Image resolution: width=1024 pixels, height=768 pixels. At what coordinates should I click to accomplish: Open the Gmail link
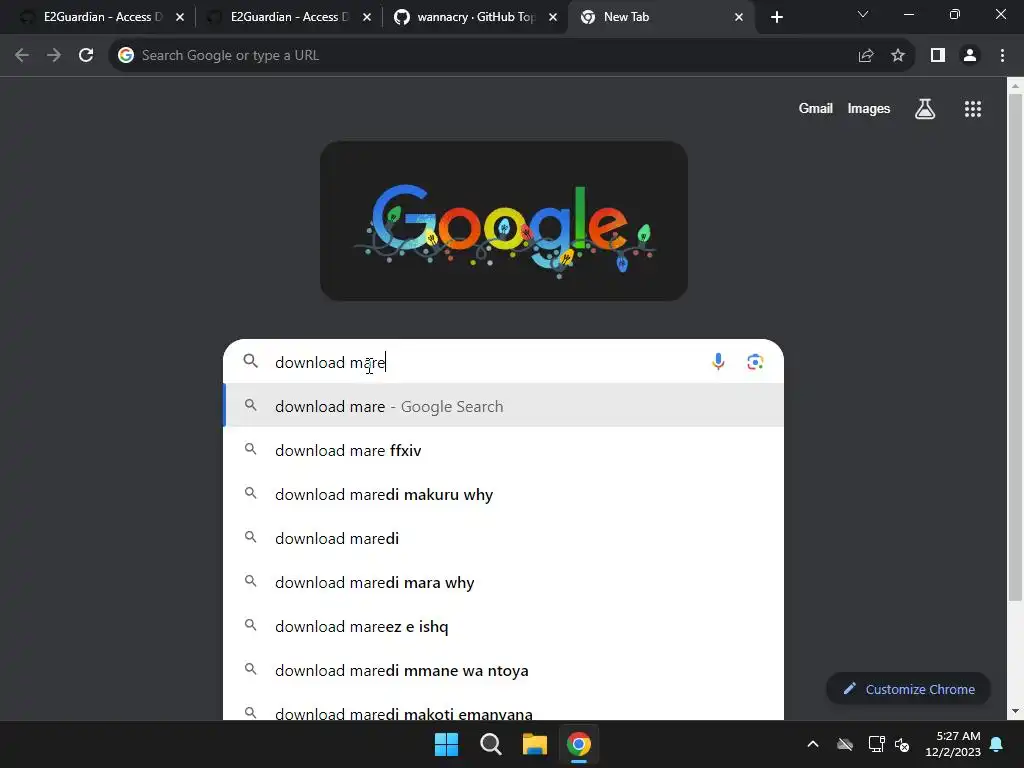click(x=816, y=109)
